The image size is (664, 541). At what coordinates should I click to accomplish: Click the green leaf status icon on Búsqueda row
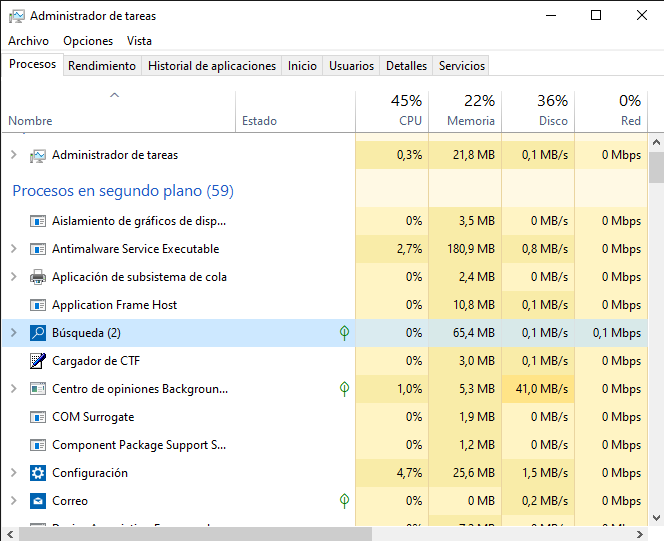coord(344,333)
